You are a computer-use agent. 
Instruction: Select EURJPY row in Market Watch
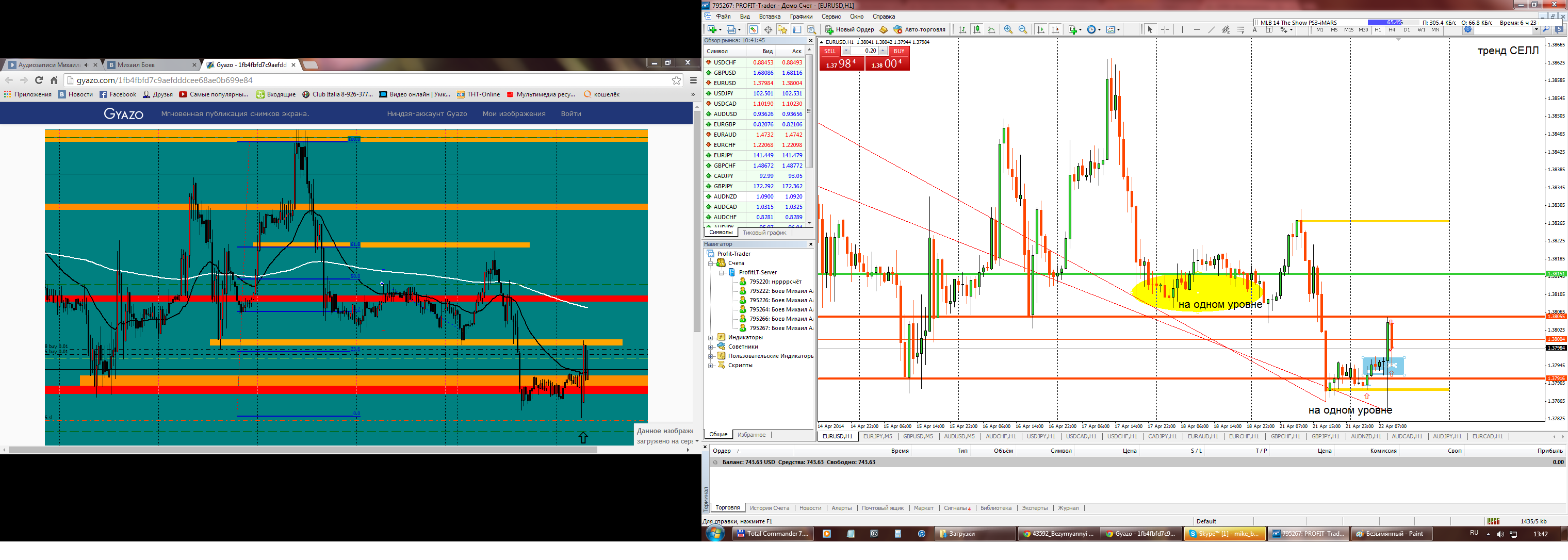(754, 155)
